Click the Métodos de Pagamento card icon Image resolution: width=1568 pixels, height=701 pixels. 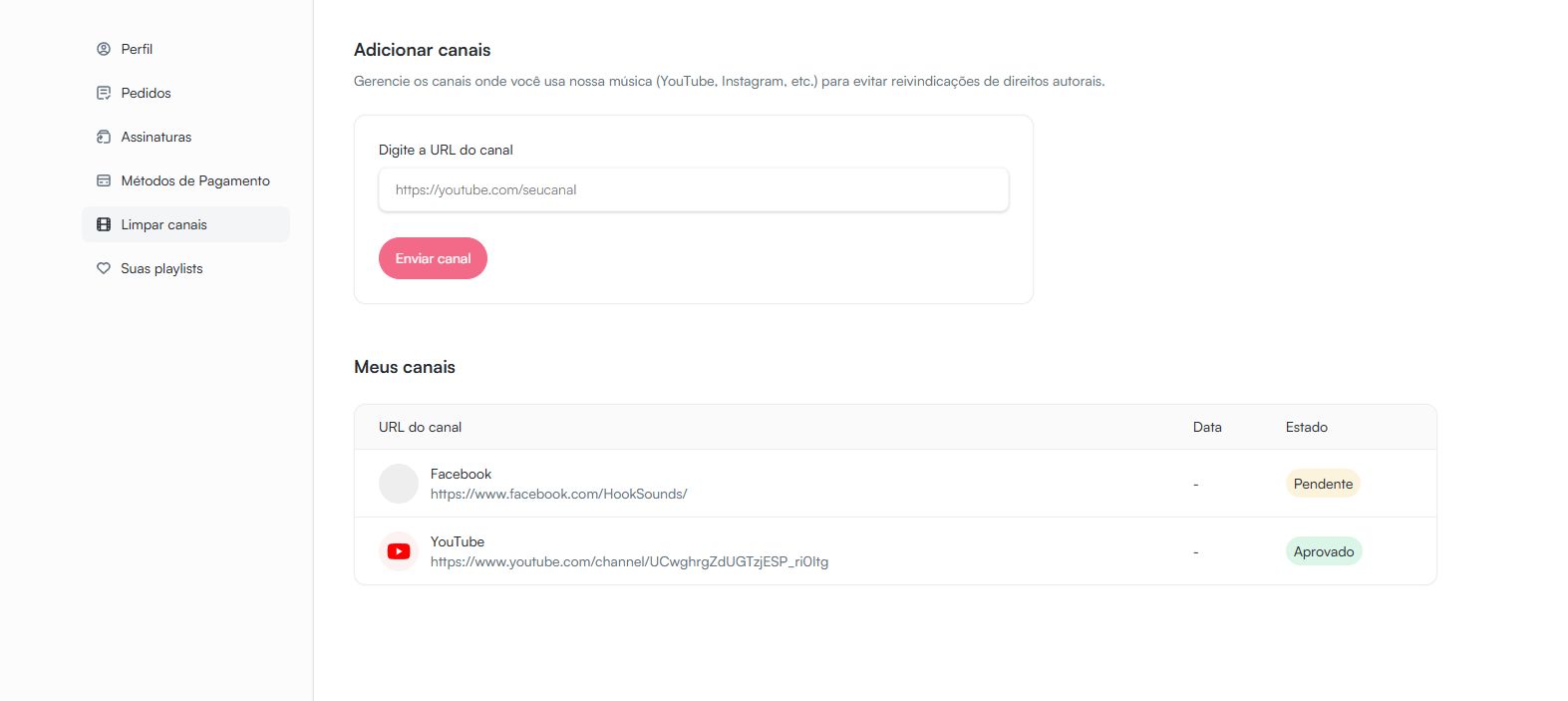[x=104, y=180]
